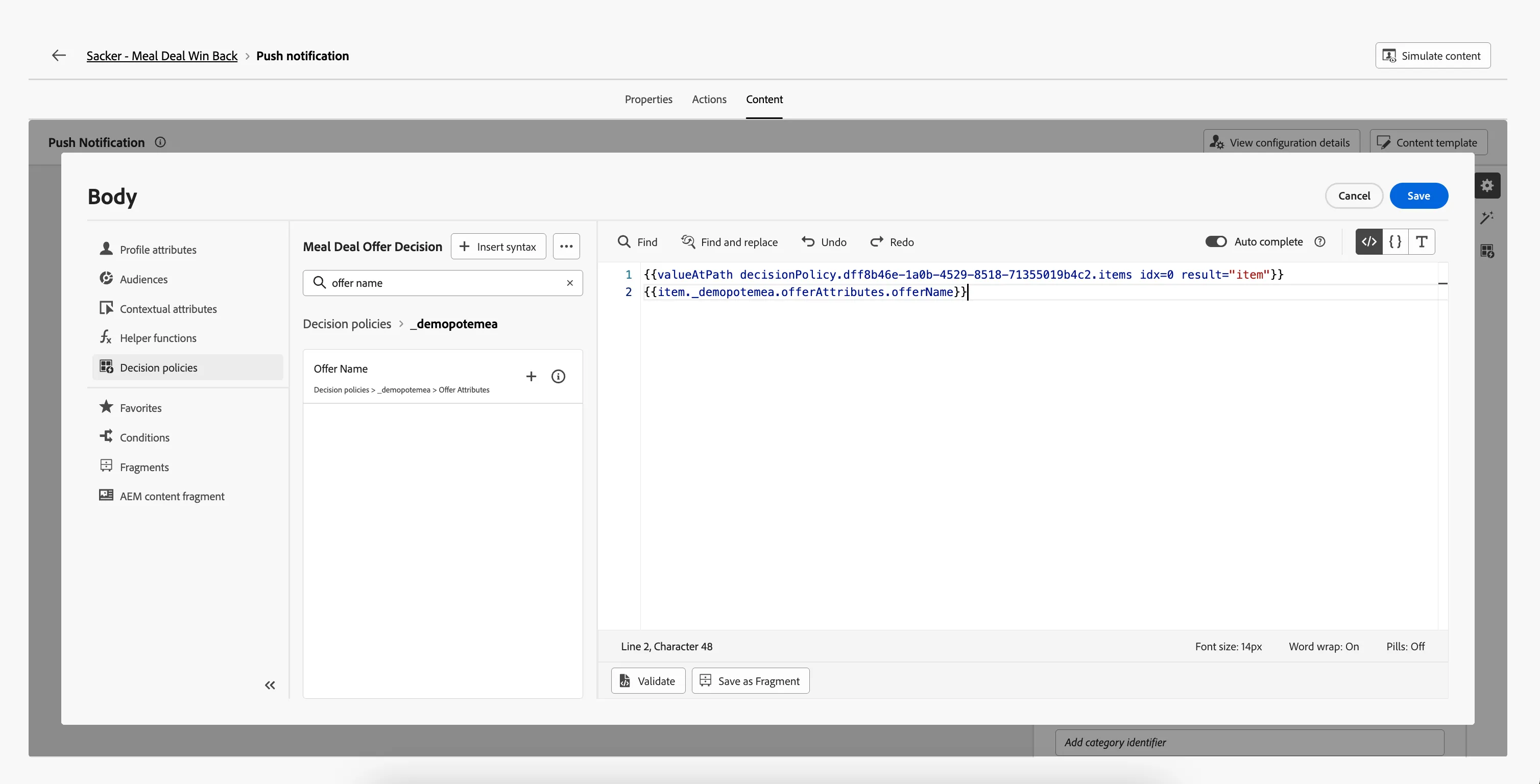This screenshot has width=1540, height=784.
Task: Select Contextual attributes
Action: pos(188,308)
